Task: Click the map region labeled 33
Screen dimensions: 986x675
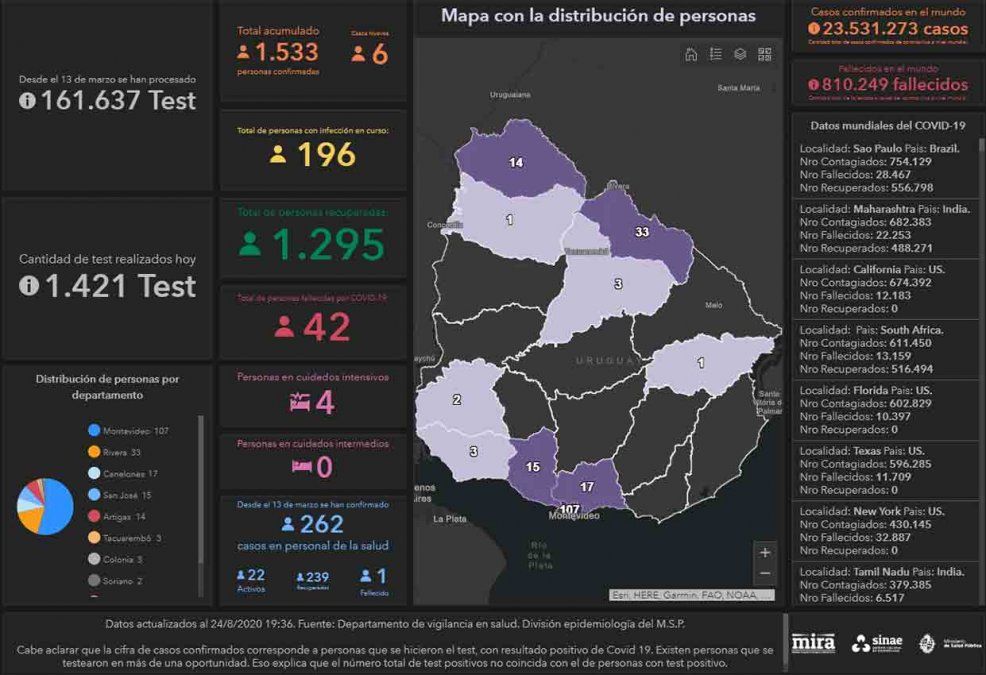Action: tap(641, 232)
